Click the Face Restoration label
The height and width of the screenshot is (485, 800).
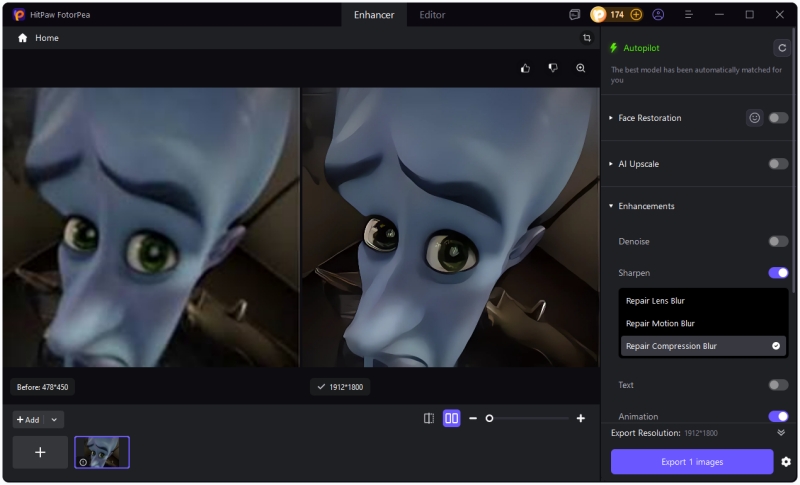point(649,118)
